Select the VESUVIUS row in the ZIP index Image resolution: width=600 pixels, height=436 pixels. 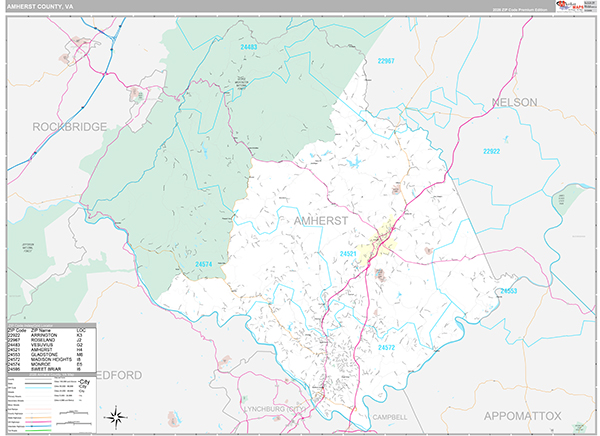52,345
